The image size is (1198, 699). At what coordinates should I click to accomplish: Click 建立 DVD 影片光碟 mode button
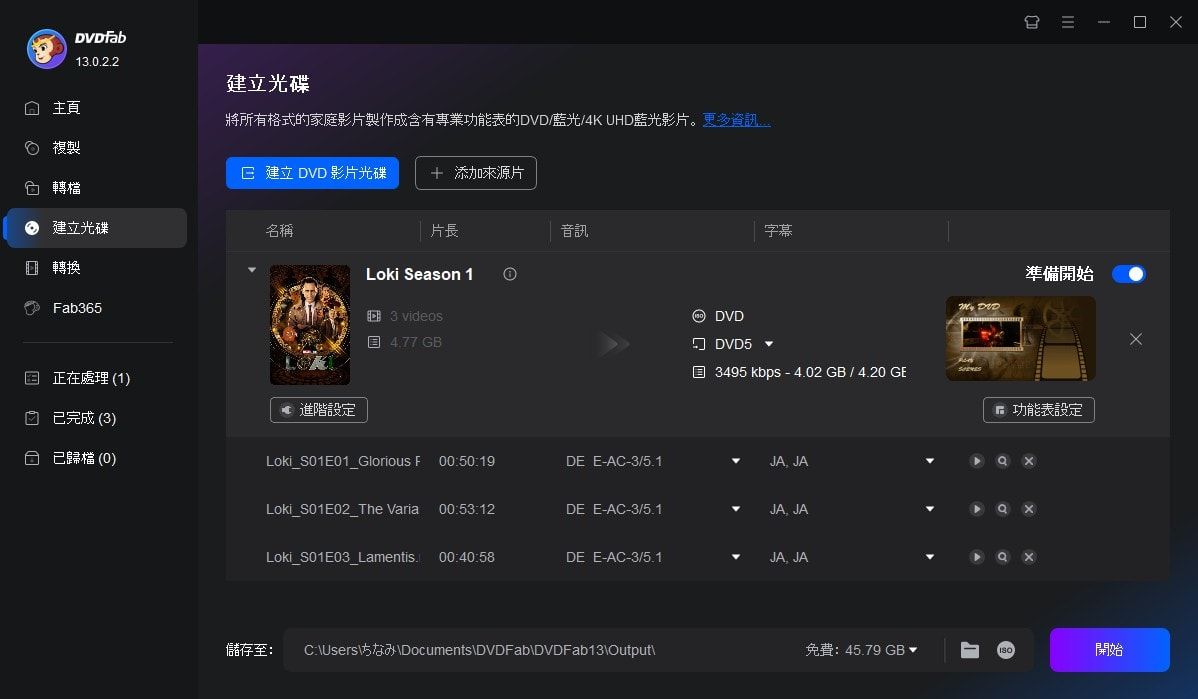point(312,173)
